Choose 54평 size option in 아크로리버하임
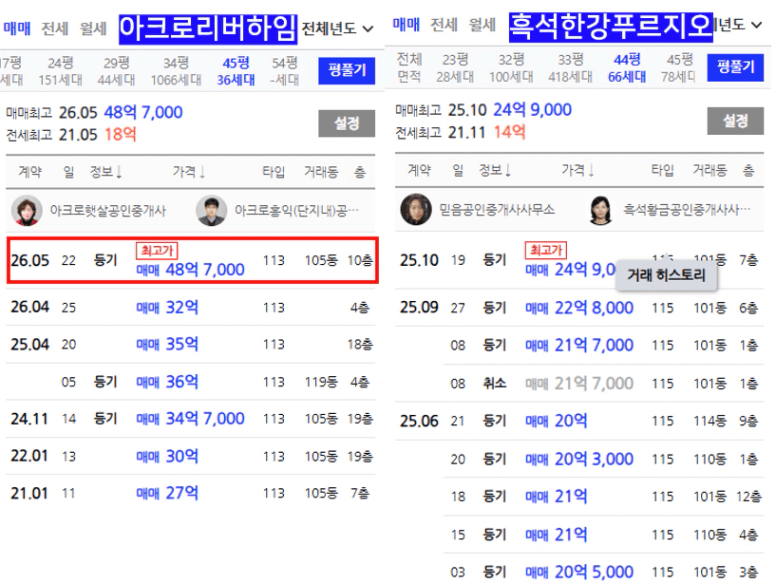776x583 pixels. tap(285, 71)
